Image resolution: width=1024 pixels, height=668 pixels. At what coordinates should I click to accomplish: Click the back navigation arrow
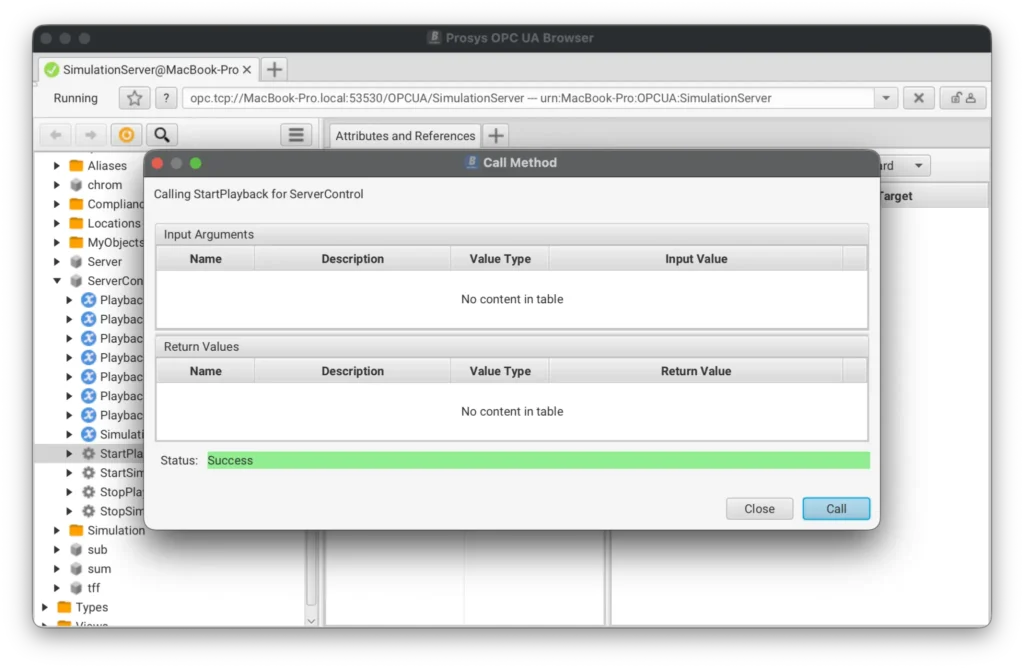(x=56, y=135)
